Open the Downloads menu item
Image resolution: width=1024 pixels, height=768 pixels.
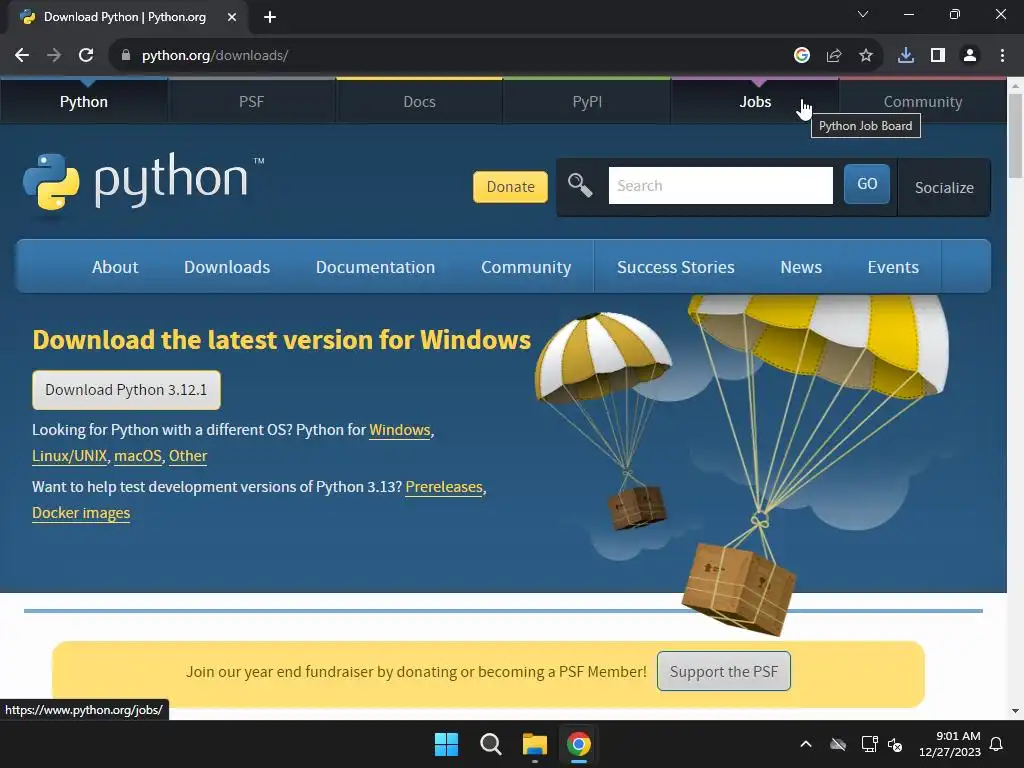pos(227,267)
